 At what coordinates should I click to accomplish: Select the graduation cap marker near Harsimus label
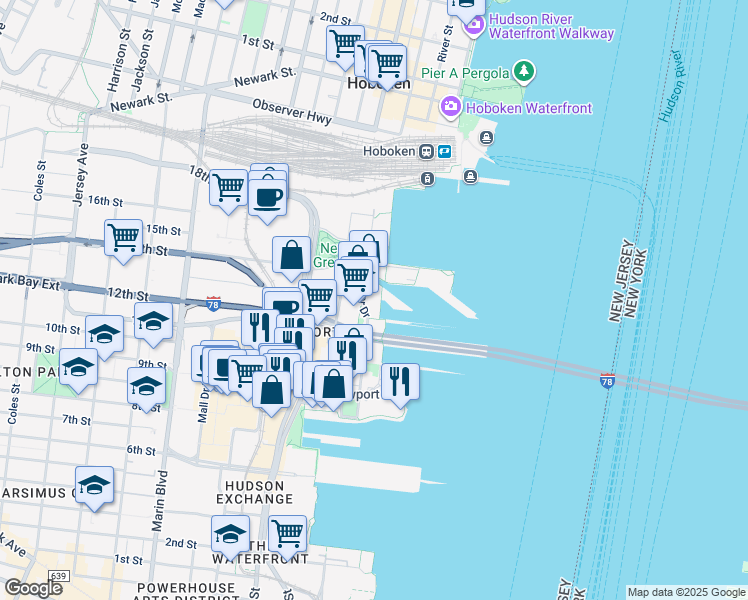tap(94, 487)
